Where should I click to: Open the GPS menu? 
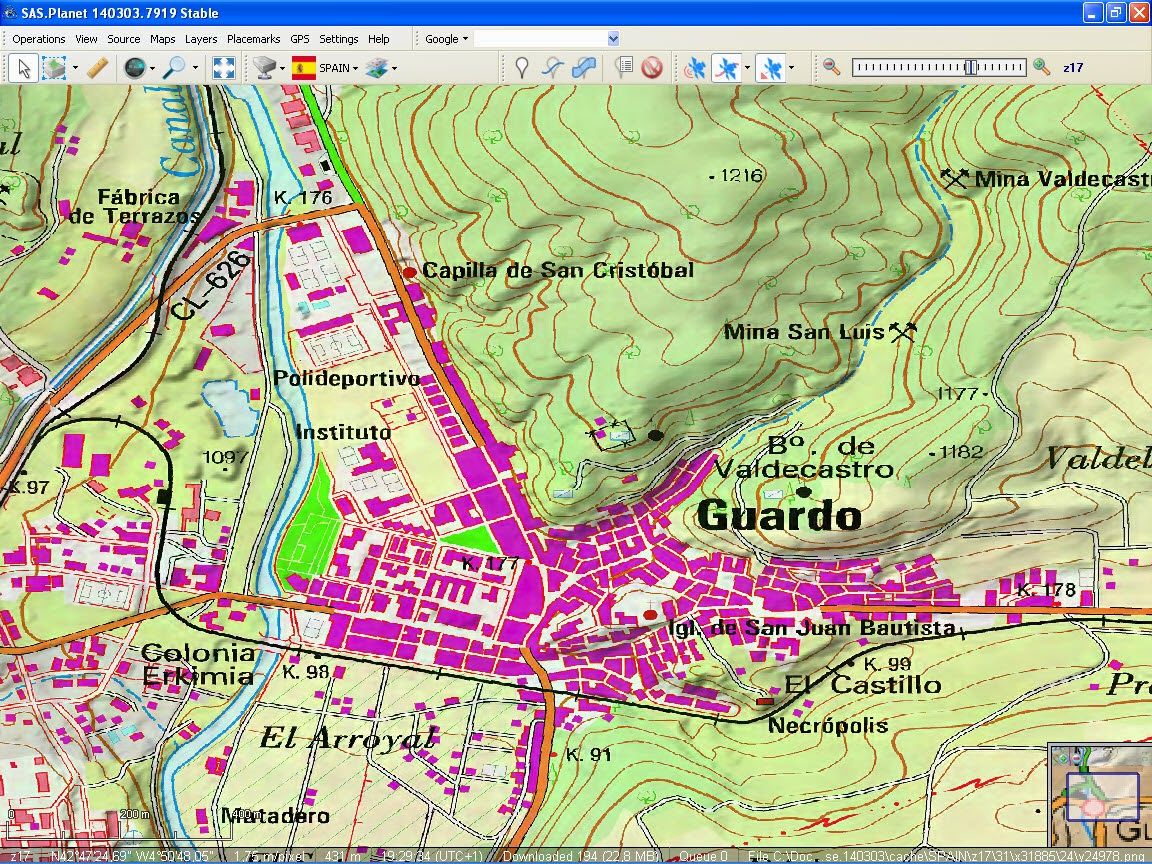click(300, 39)
